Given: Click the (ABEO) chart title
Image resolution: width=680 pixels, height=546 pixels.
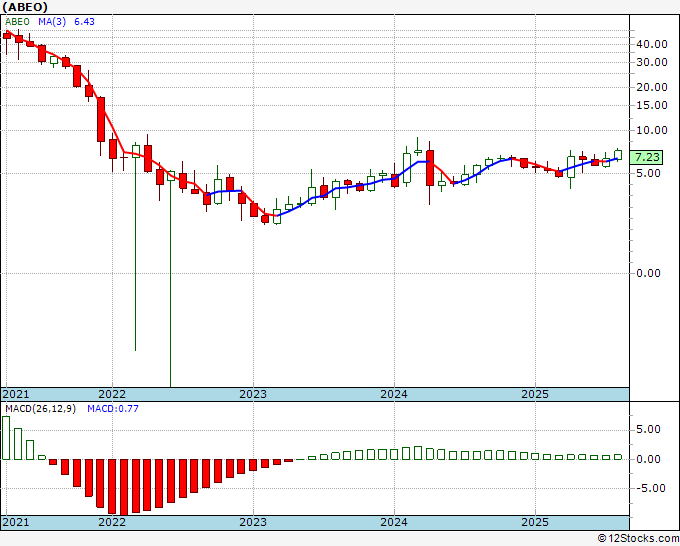Looking at the screenshot, I should coord(25,7).
